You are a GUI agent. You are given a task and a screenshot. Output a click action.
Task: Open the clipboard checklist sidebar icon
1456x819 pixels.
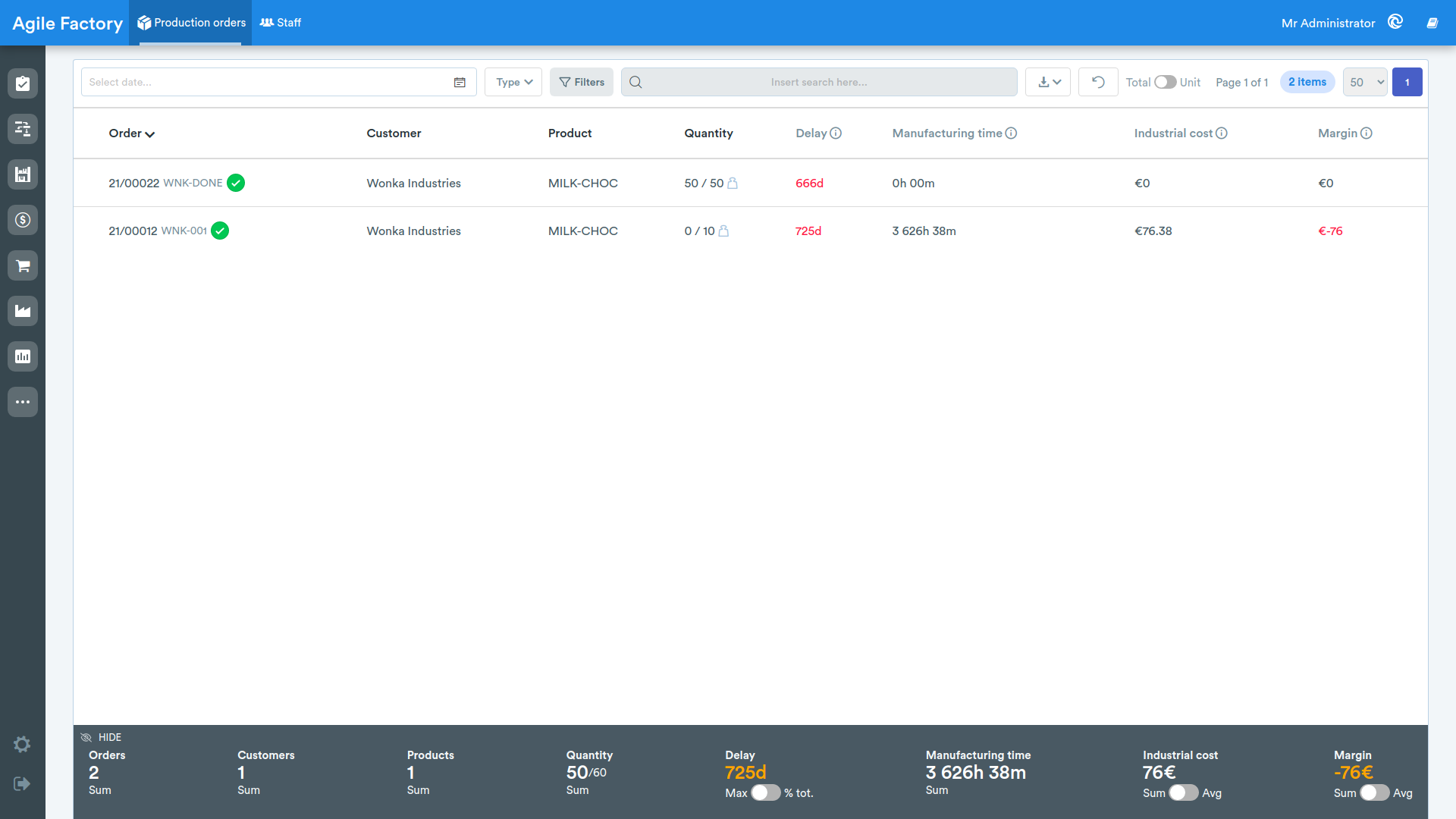[x=23, y=83]
